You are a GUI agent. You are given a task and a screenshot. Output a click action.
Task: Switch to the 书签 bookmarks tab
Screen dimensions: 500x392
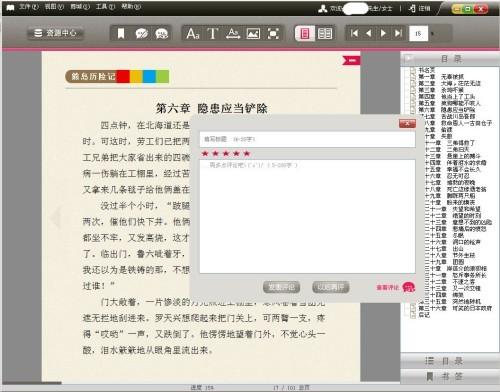[x=450, y=377]
